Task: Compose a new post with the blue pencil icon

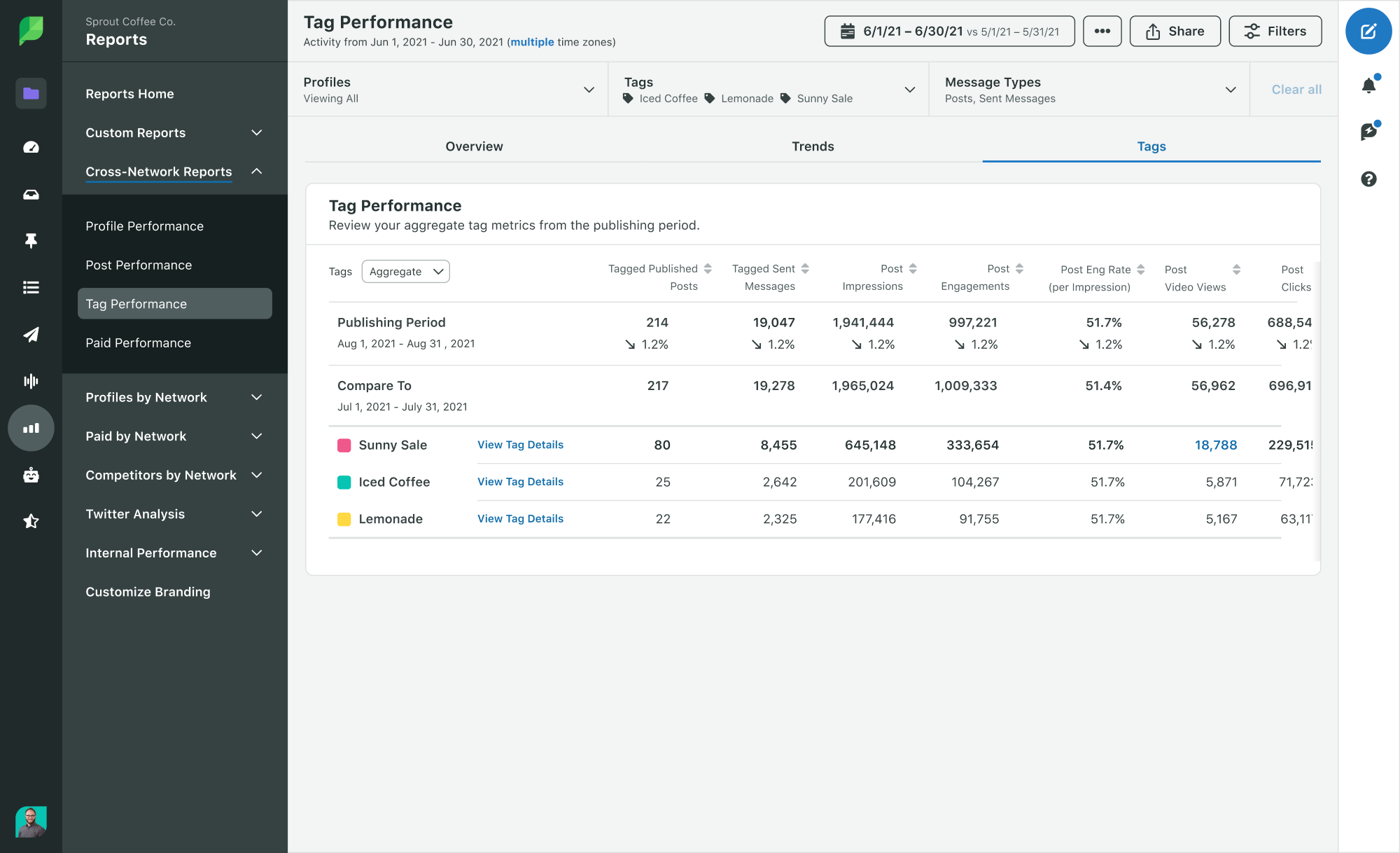Action: (1368, 31)
